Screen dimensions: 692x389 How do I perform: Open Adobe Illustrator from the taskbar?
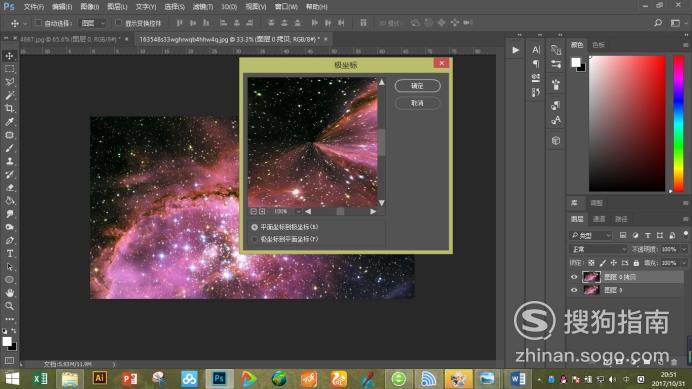coord(99,378)
